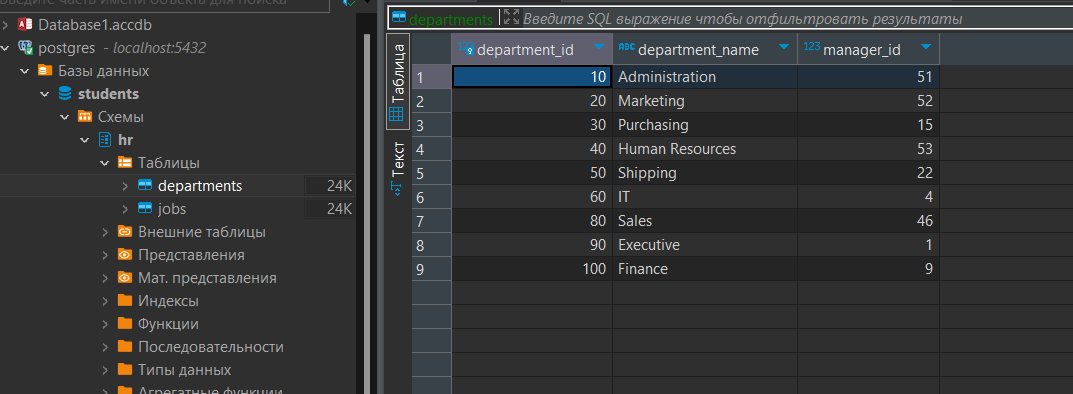The width and height of the screenshot is (1073, 394).
Task: Select the Последовательности tree item
Action: pos(211,347)
